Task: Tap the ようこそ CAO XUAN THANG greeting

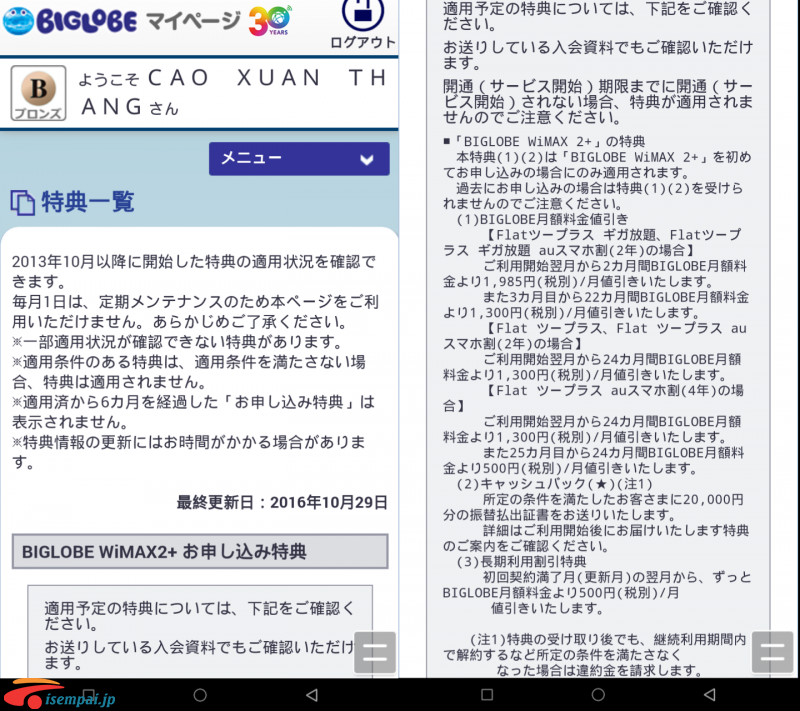Action: tap(232, 92)
